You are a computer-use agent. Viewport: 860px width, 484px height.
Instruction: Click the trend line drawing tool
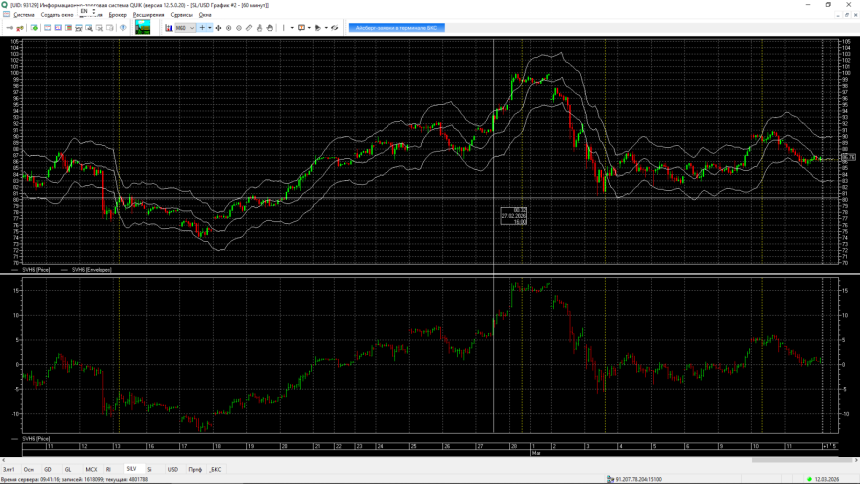(249, 28)
